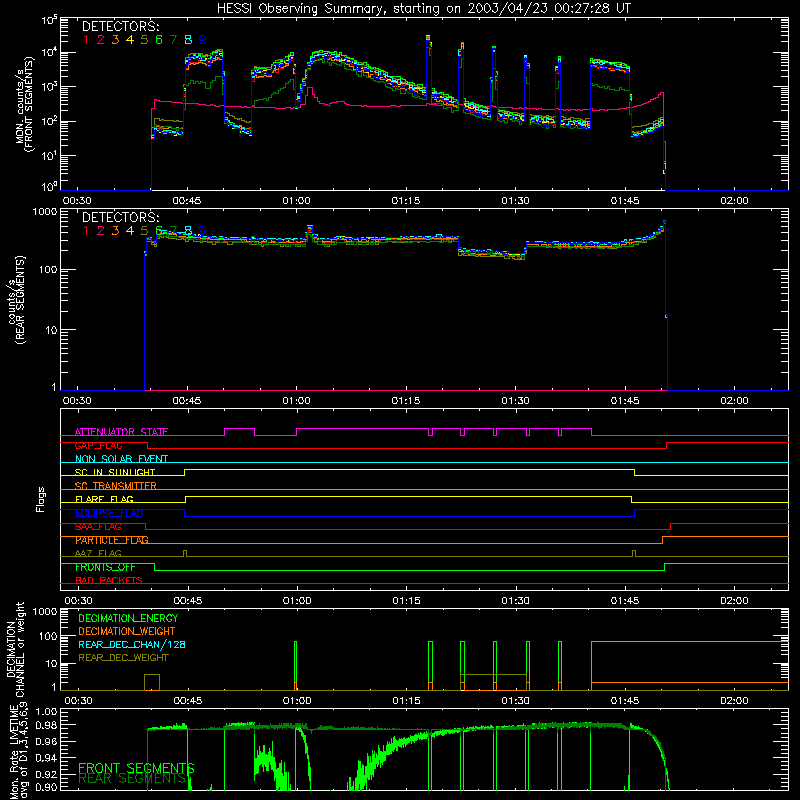Click the NON_SOLAR_EVENT flag label
800x800 pixels.
click(121, 459)
